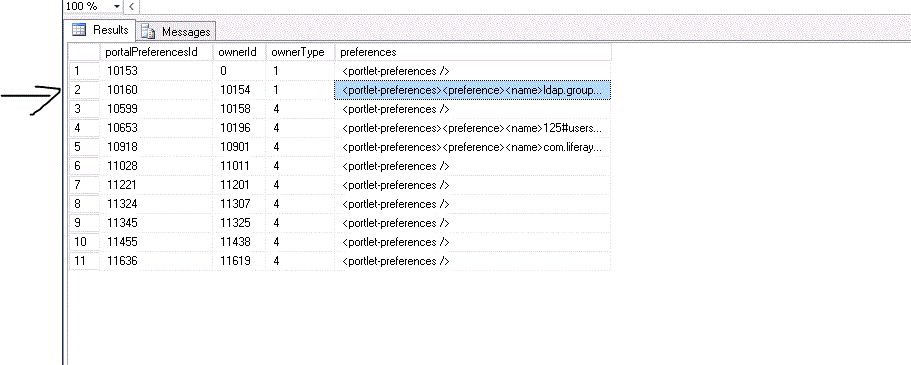Switch to the Results tab
Image resolution: width=911 pixels, height=365 pixels.
tap(101, 30)
